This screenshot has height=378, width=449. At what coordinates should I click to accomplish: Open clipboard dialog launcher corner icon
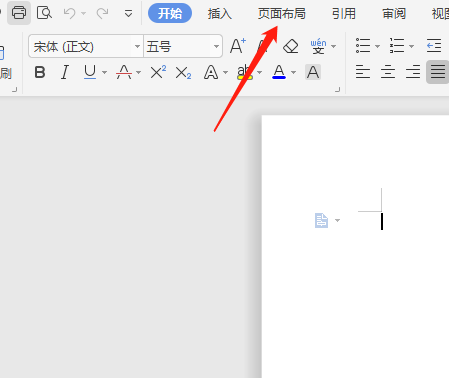pos(14,89)
